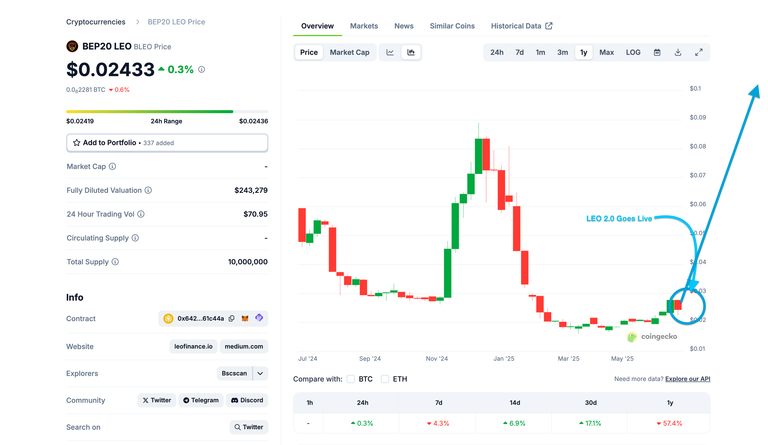Select the Market Cap chart toggle

coord(349,52)
